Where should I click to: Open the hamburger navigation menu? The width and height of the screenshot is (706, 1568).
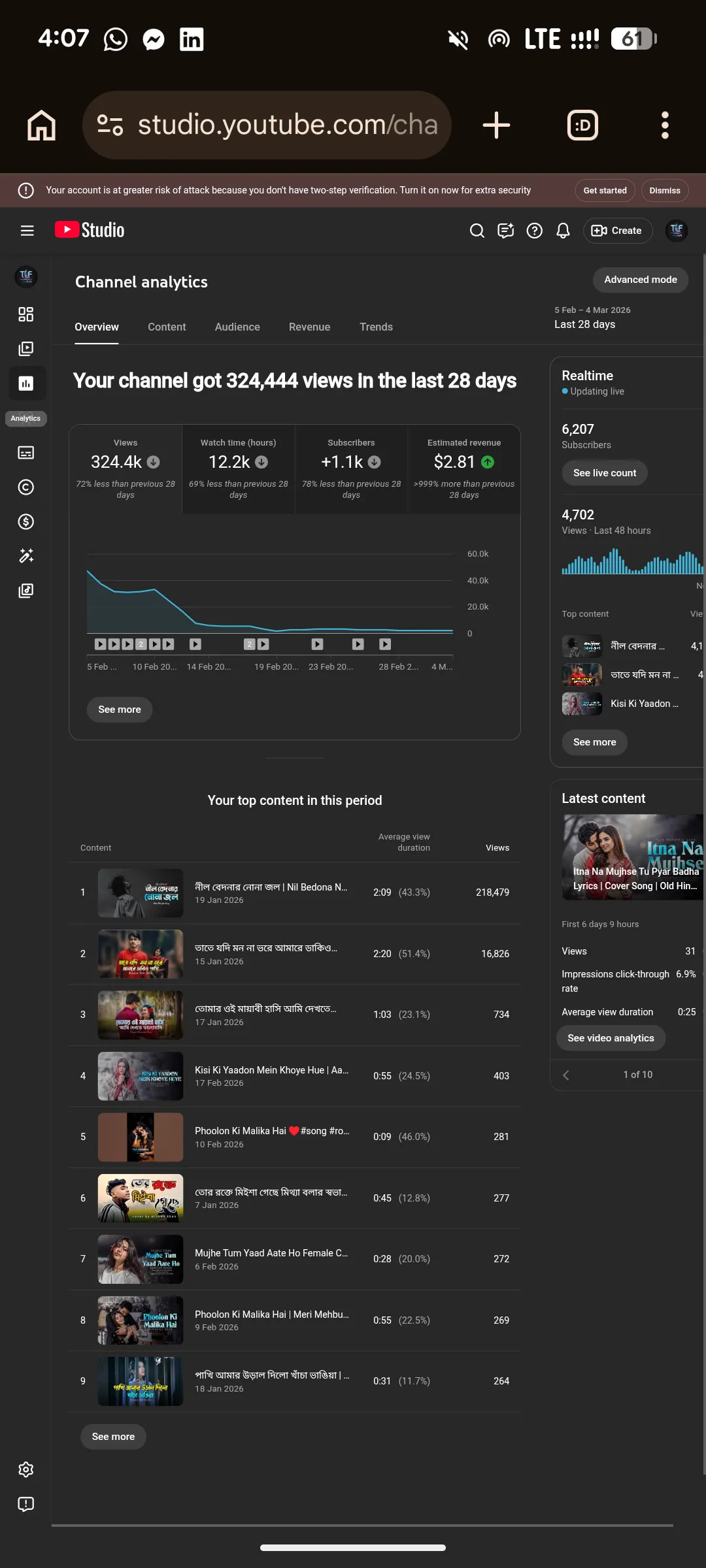(27, 231)
